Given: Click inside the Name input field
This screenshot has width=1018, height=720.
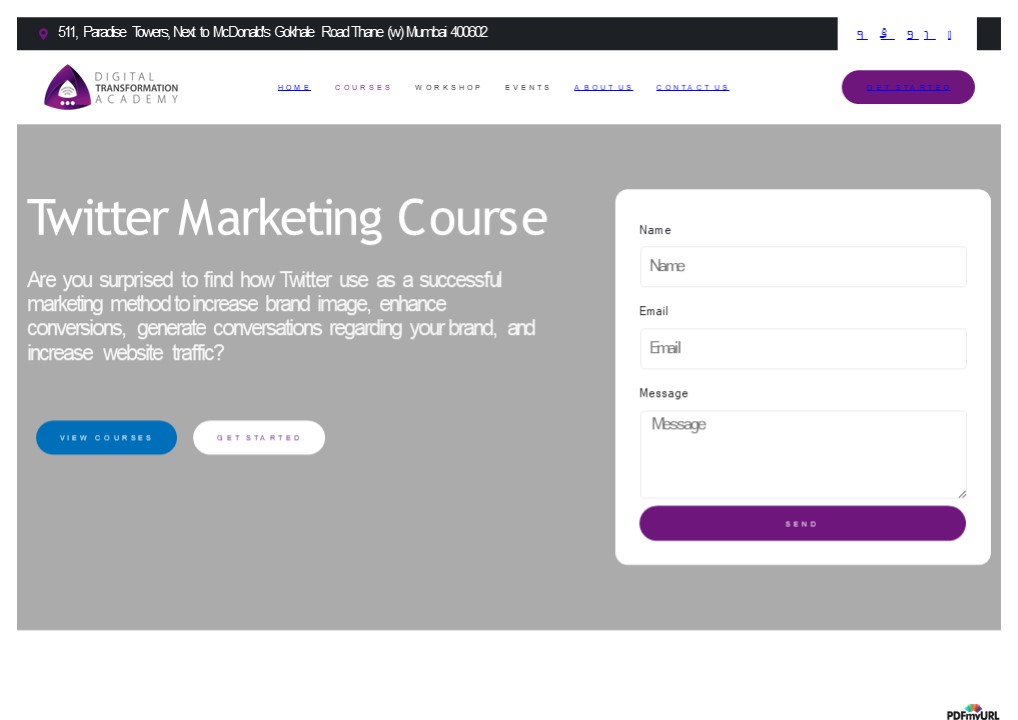Looking at the screenshot, I should pyautogui.click(x=802, y=266).
